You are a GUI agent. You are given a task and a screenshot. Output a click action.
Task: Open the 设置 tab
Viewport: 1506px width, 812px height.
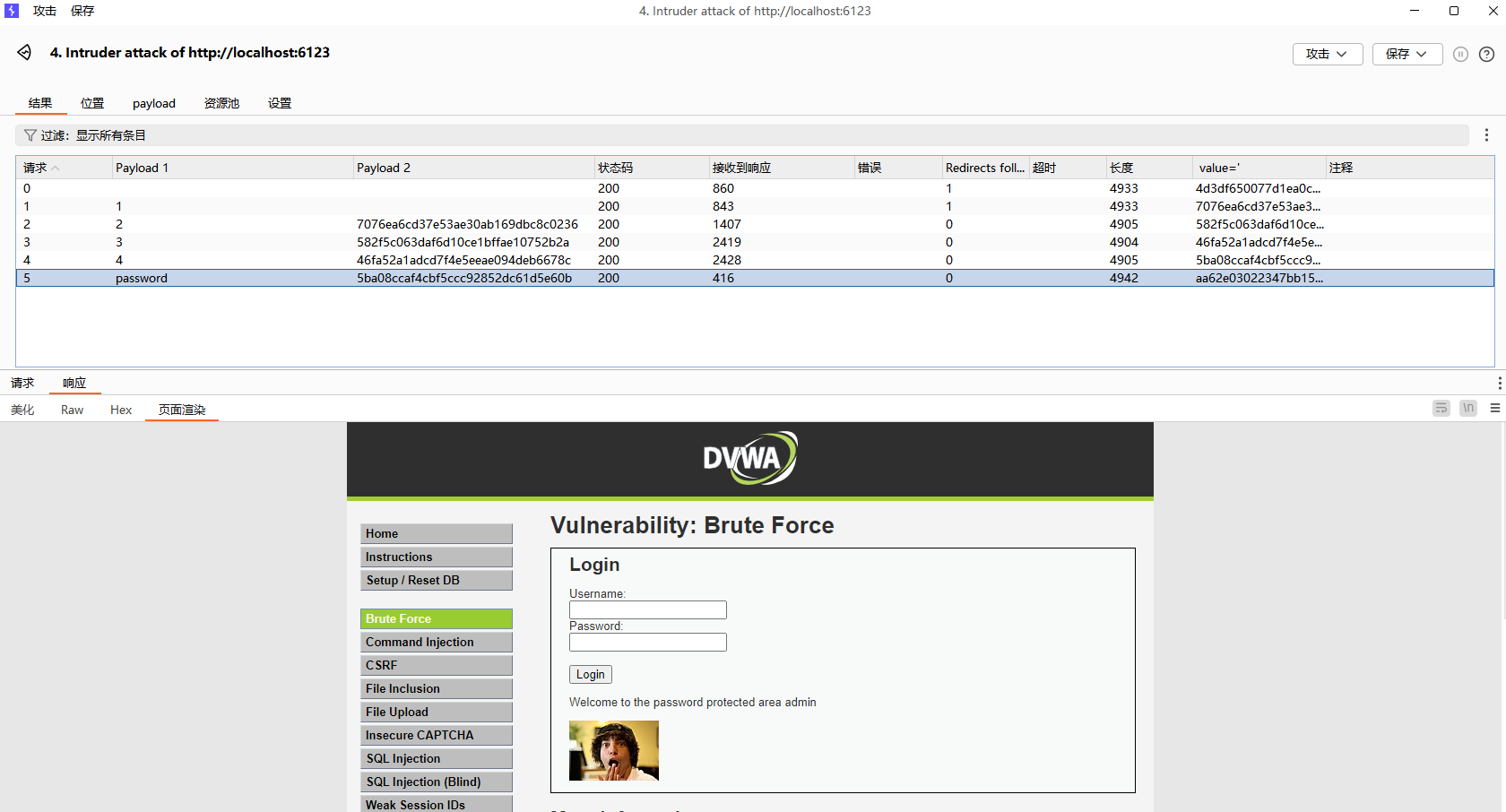[280, 103]
